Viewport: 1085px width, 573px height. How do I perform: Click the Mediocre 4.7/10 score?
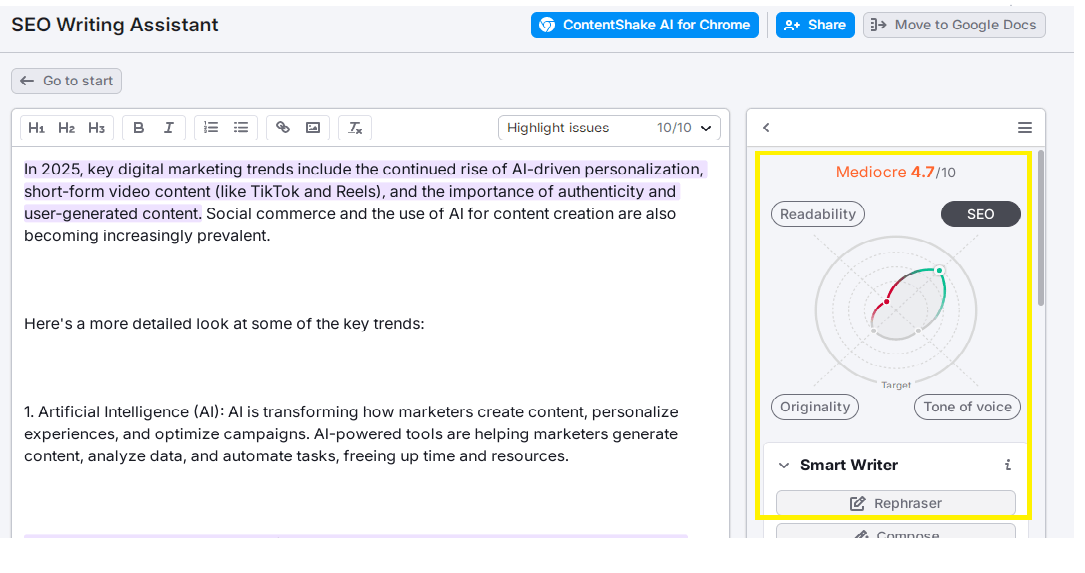(895, 172)
